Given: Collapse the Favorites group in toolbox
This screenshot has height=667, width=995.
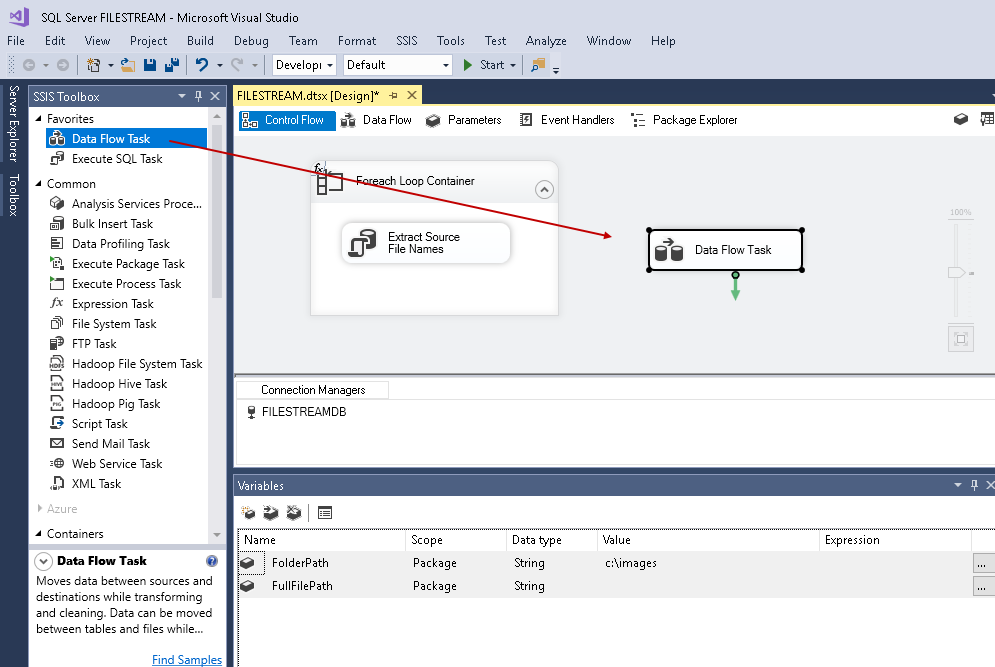Looking at the screenshot, I should (39, 119).
